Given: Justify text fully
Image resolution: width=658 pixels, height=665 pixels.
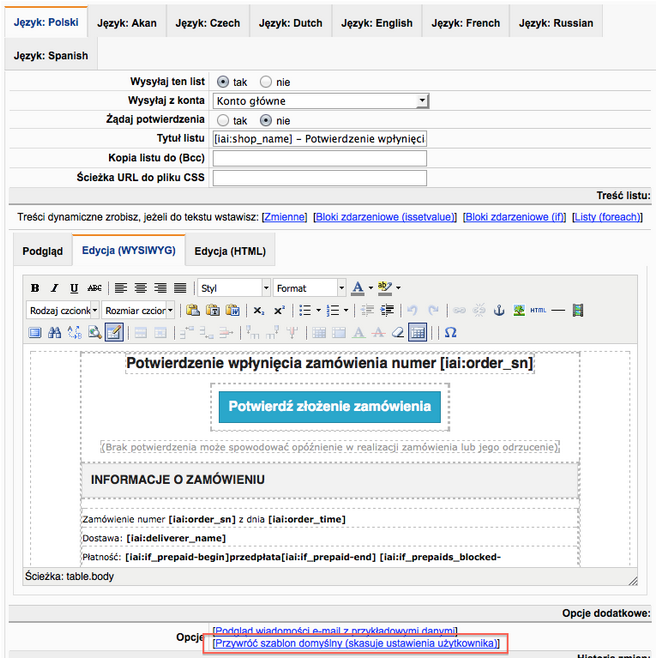Looking at the screenshot, I should [180, 288].
